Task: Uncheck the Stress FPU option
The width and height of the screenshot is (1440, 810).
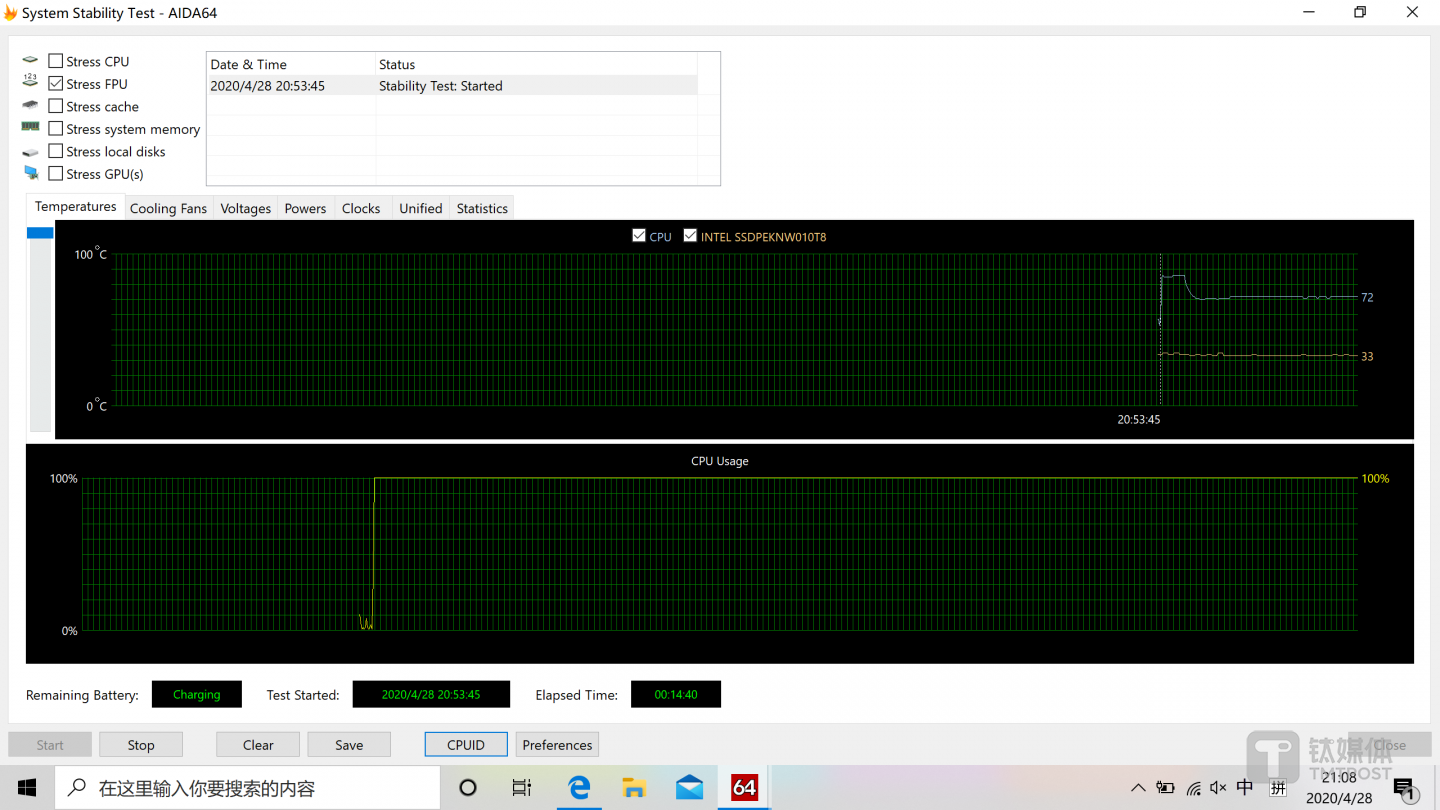Action: coord(56,84)
